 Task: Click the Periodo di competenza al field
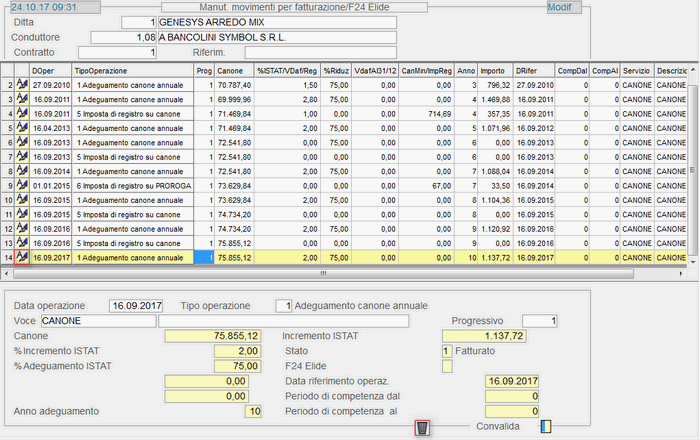pyautogui.click(x=512, y=411)
